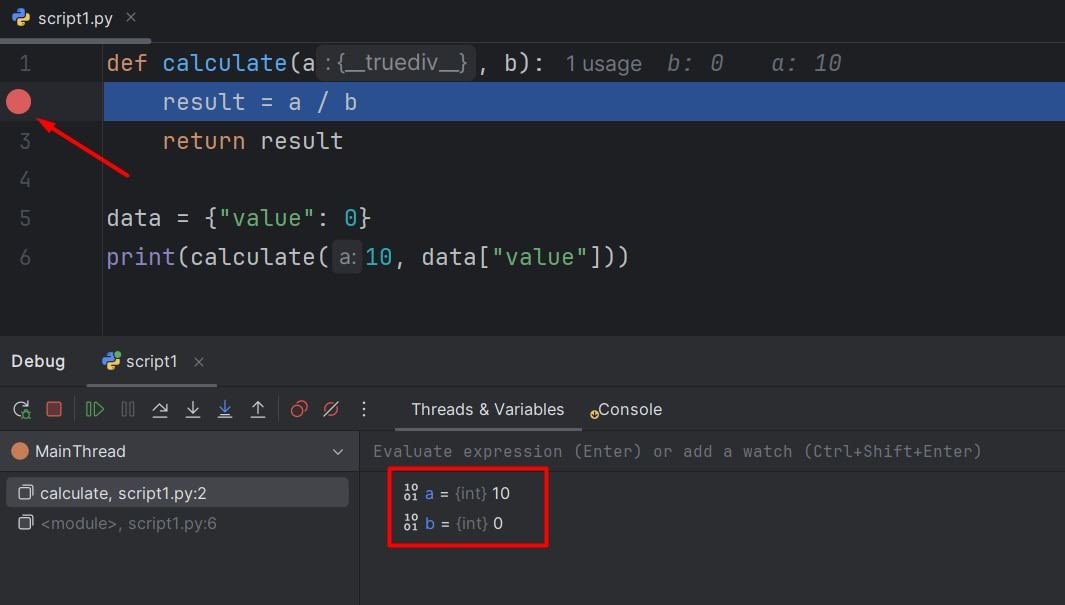The image size is (1065, 605).
Task: Click line number 3 in gutter
Action: (25, 141)
